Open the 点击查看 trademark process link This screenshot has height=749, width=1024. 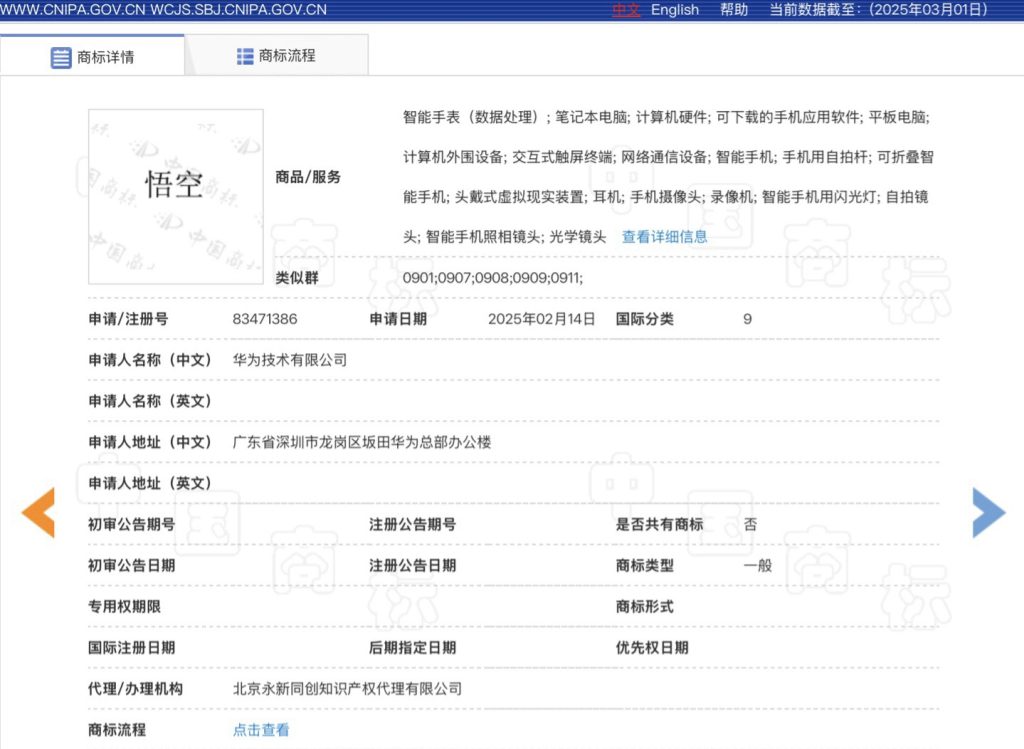pos(261,730)
